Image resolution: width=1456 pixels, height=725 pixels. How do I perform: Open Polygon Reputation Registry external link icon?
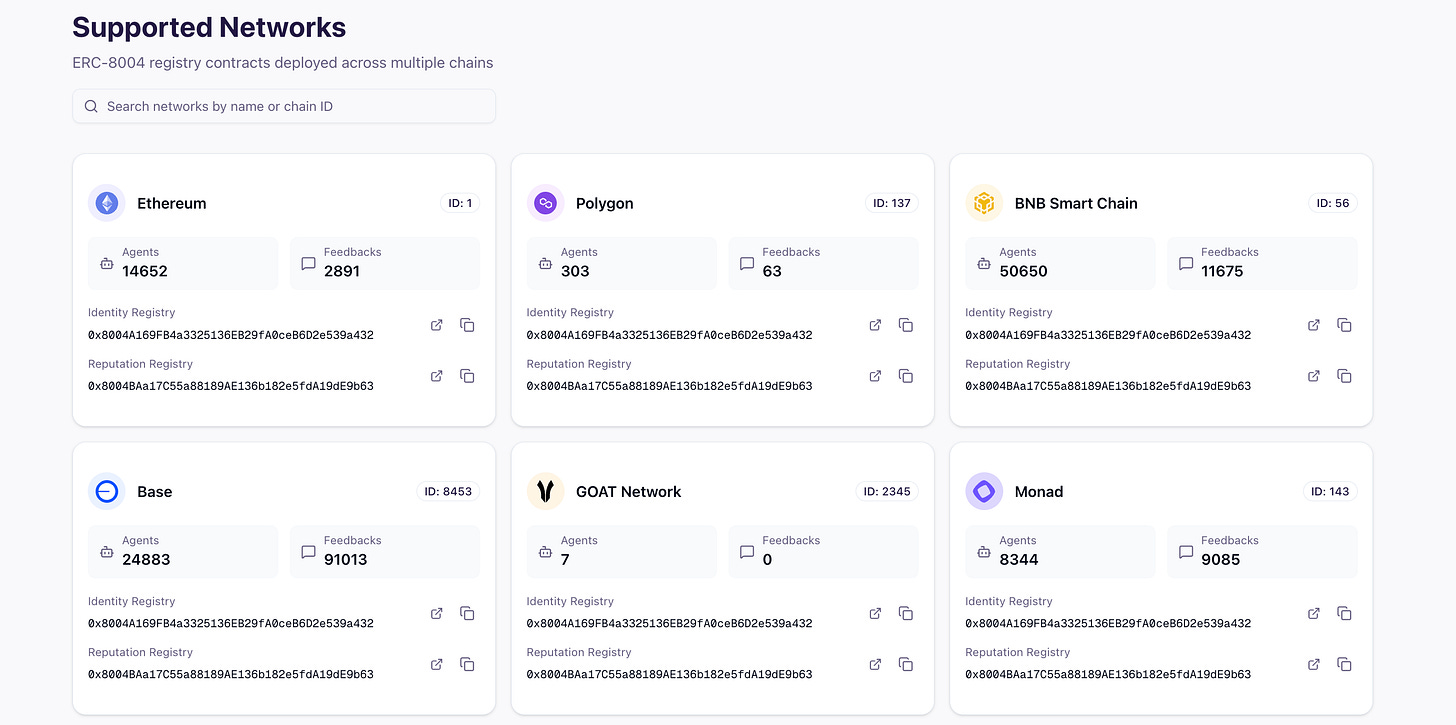(x=875, y=376)
